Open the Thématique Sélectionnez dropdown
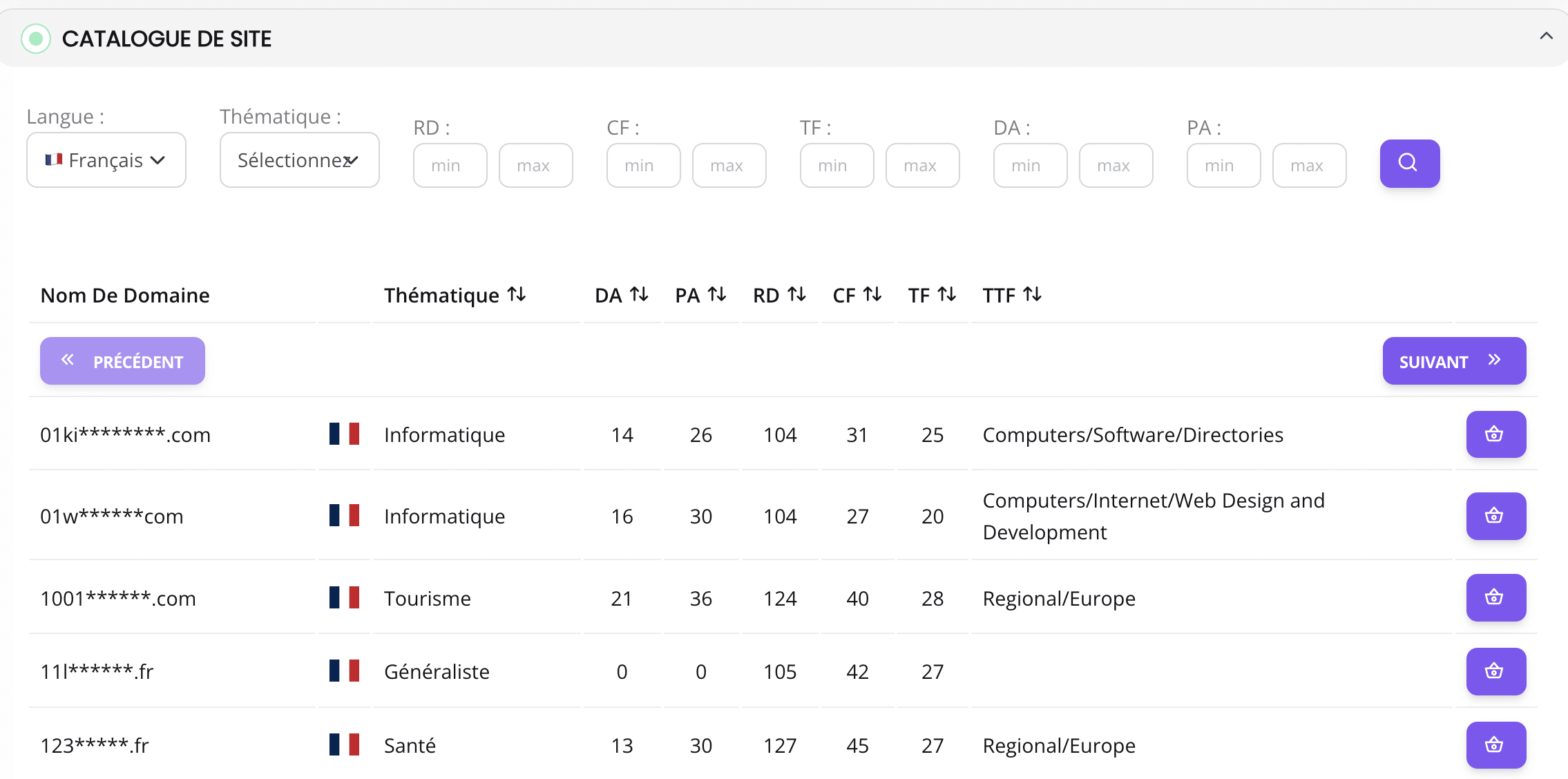This screenshot has width=1568, height=779. pyautogui.click(x=300, y=160)
